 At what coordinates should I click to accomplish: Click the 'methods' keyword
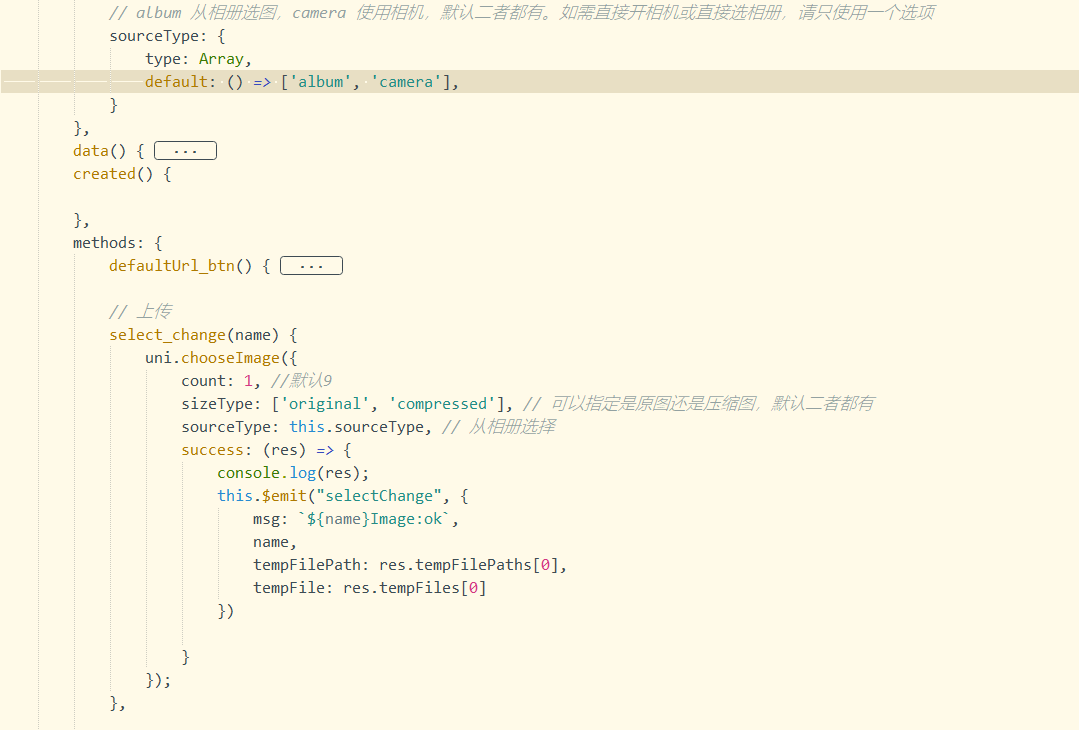pos(108,243)
